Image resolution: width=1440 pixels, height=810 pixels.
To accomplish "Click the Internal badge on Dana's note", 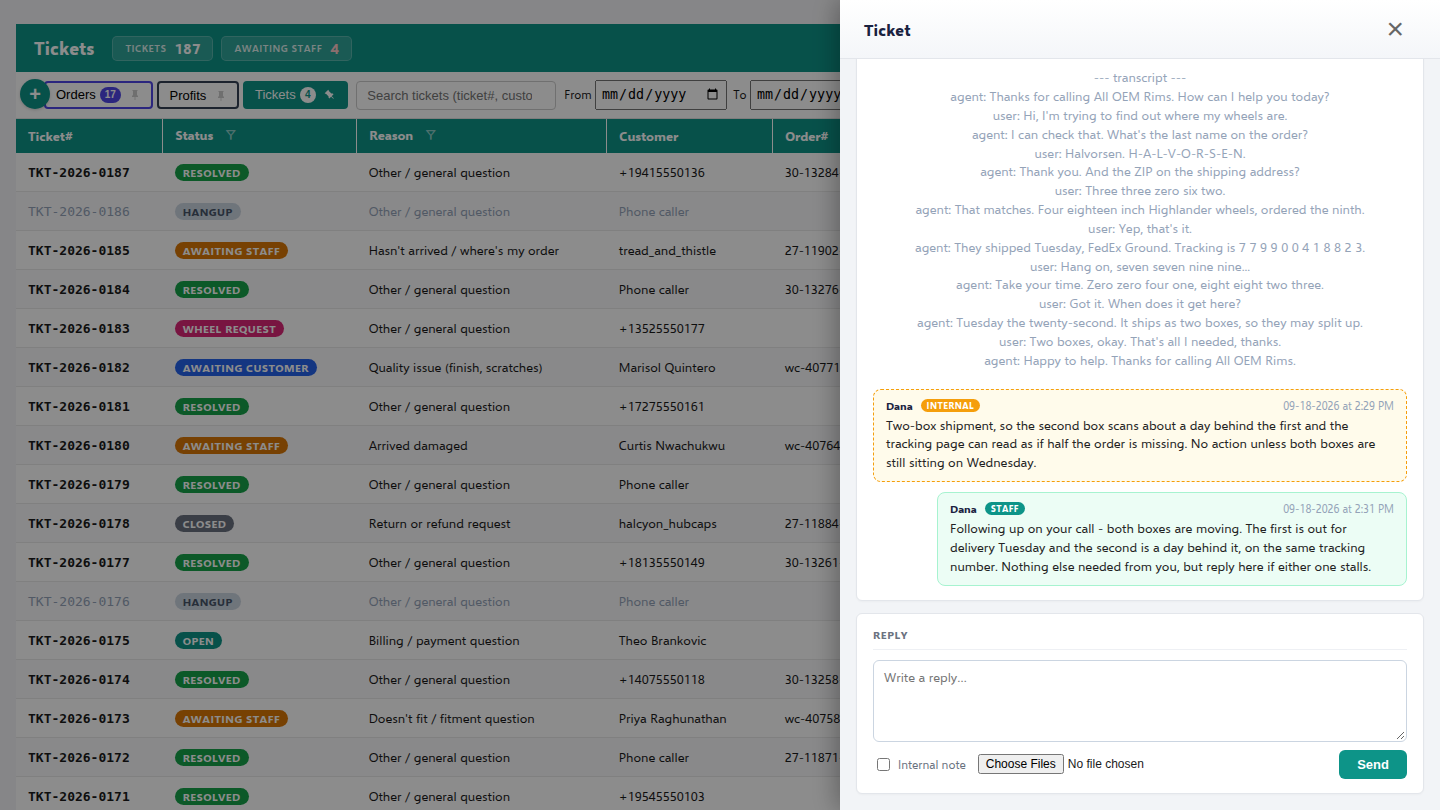I will [950, 406].
